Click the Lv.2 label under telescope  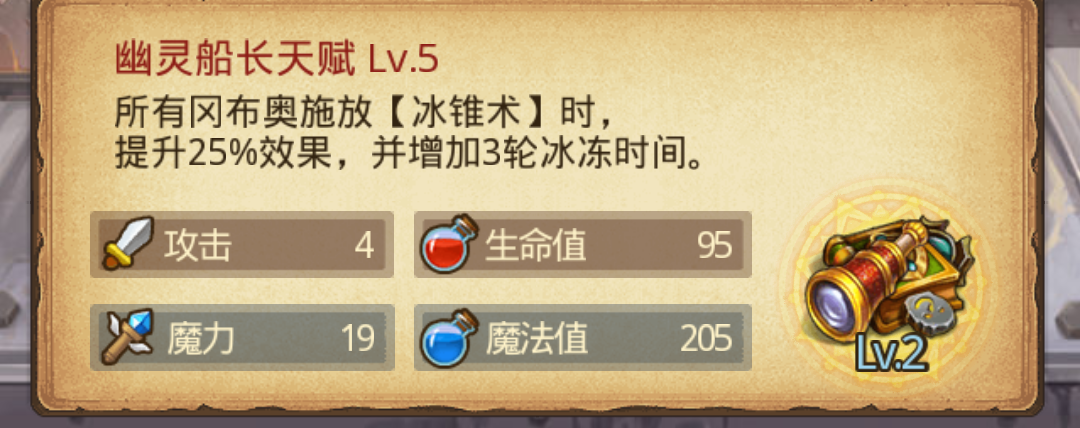[892, 354]
